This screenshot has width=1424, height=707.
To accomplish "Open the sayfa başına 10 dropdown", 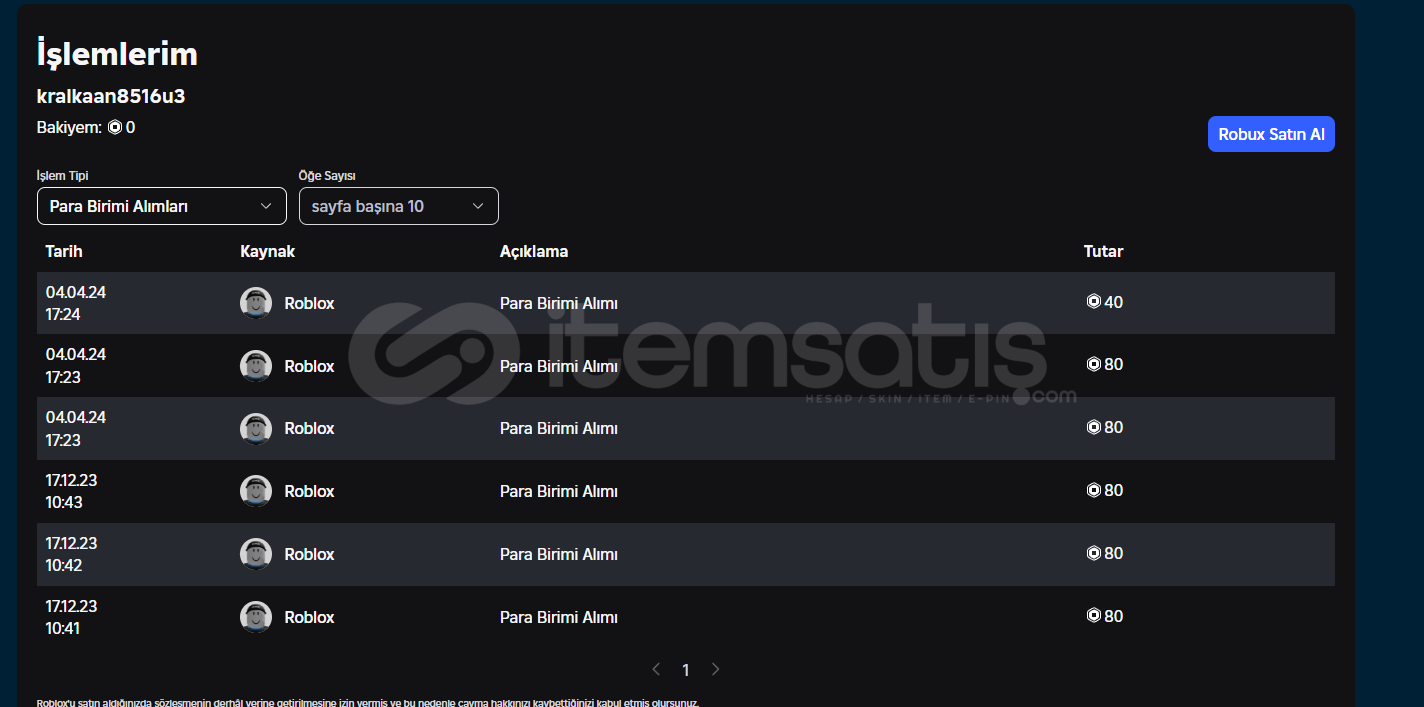I will [398, 206].
